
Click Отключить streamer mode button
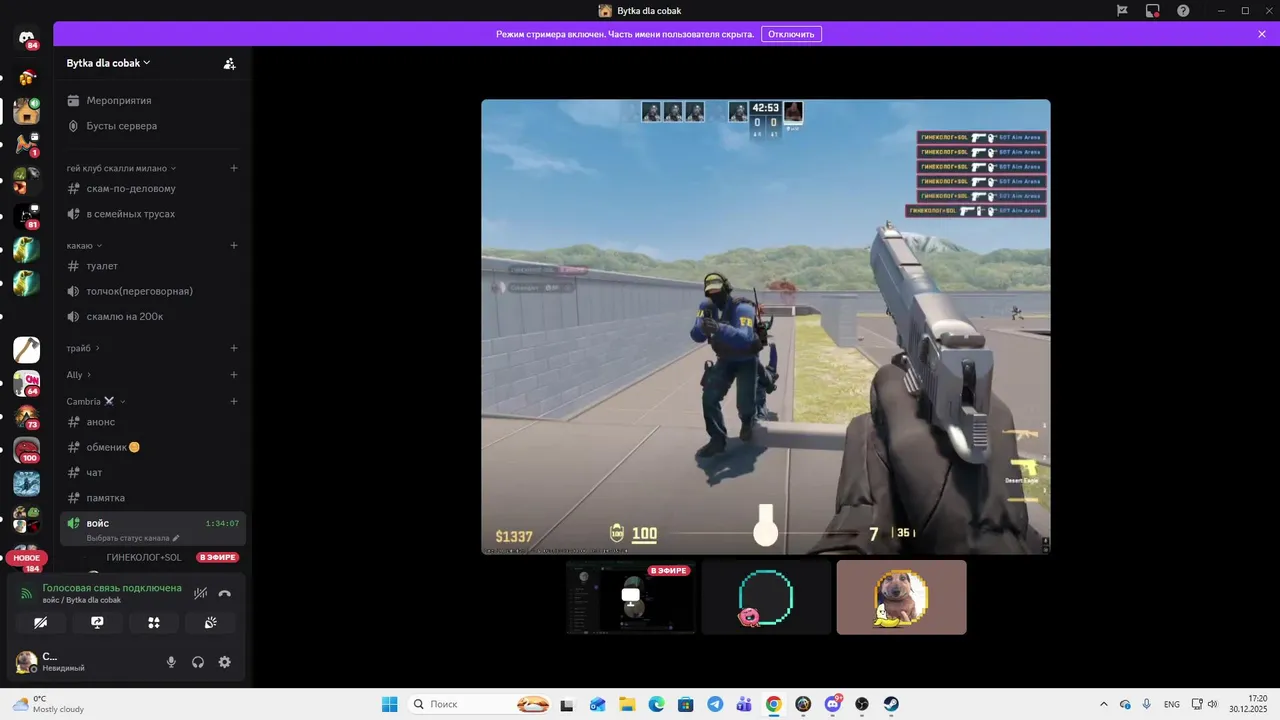[x=791, y=34]
